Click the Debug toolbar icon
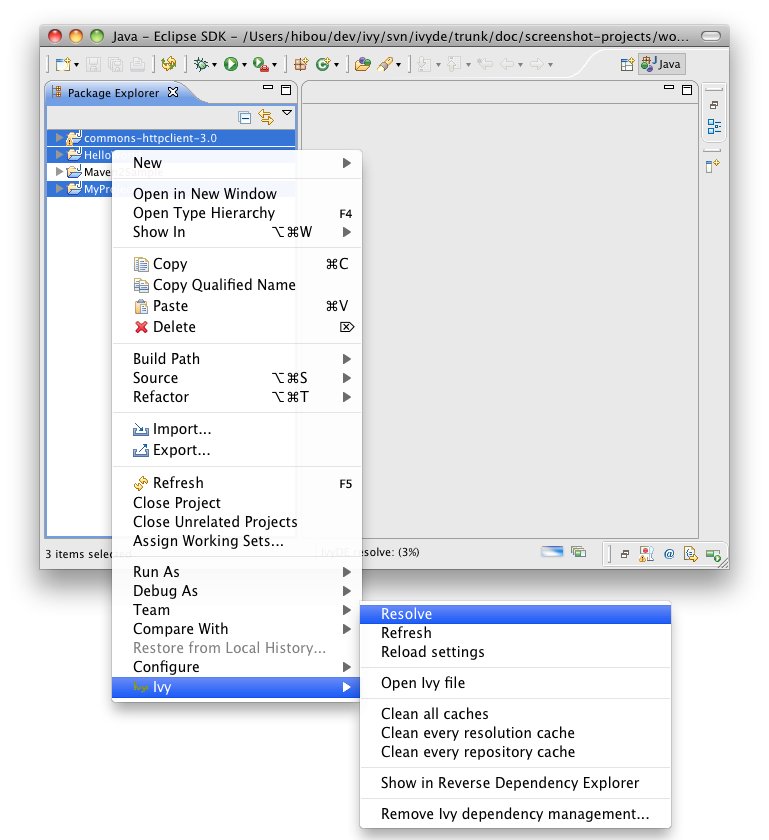Viewport: 769px width, 840px height. pos(201,64)
